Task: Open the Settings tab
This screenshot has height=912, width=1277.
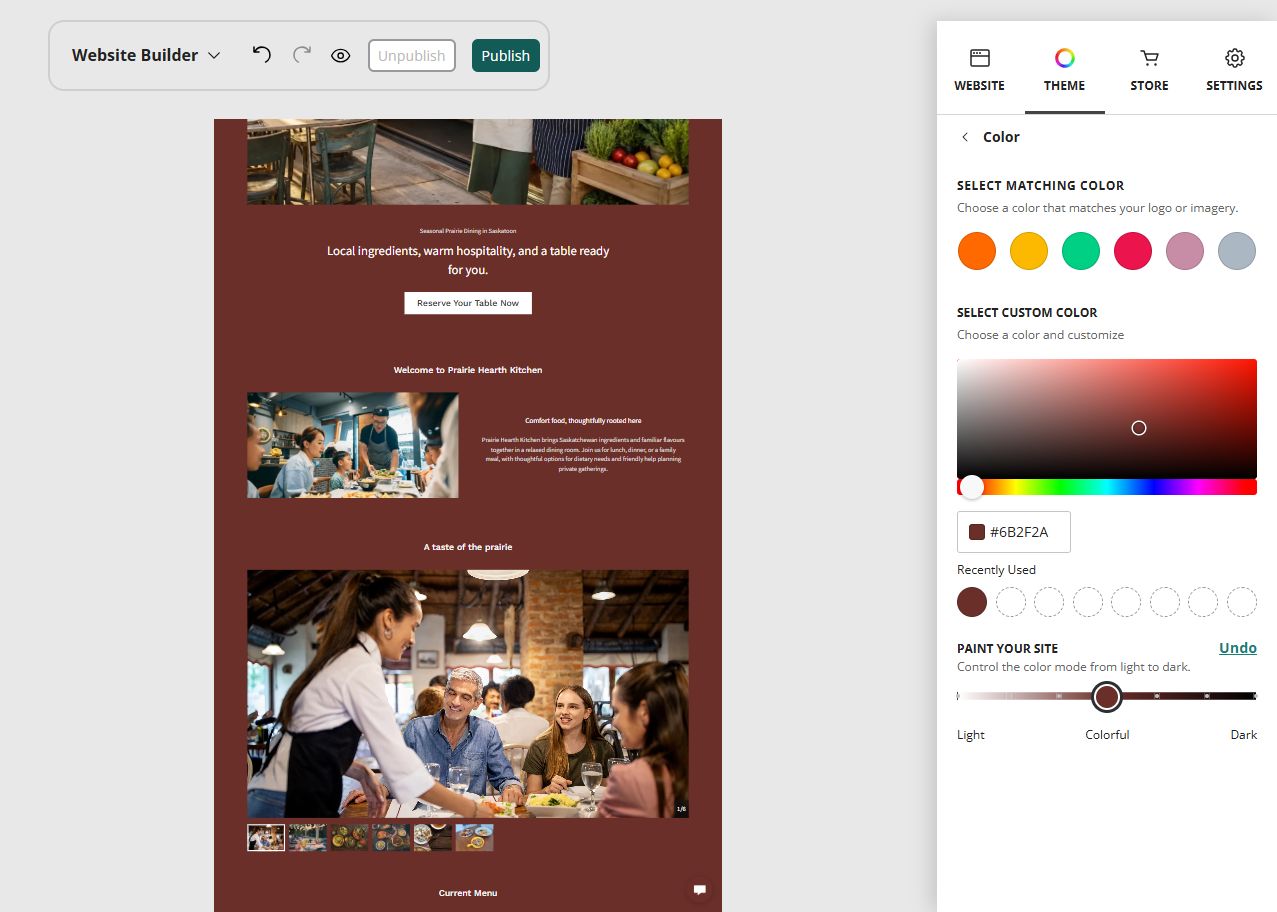Action: 1235,70
